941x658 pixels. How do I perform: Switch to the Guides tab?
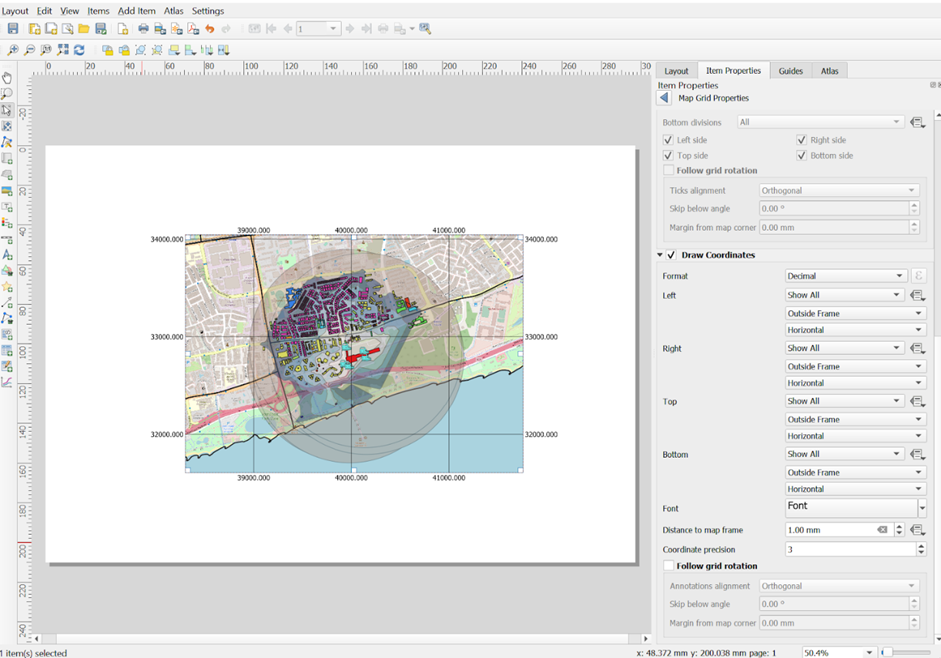point(790,71)
